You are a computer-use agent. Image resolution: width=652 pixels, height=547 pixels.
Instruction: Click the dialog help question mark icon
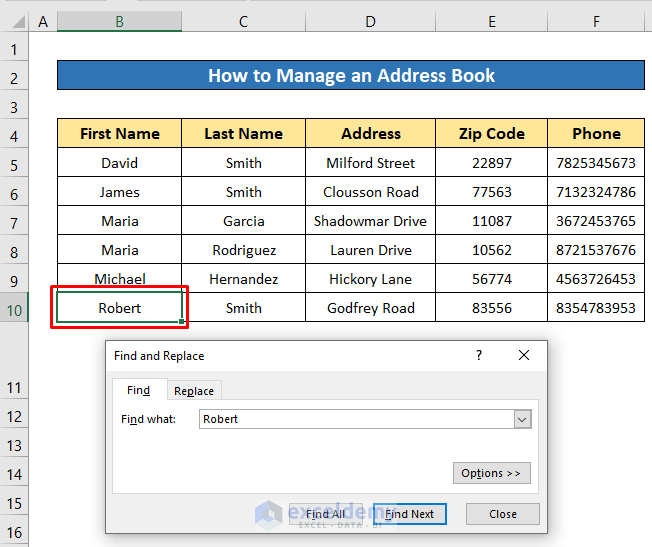pyautogui.click(x=479, y=355)
